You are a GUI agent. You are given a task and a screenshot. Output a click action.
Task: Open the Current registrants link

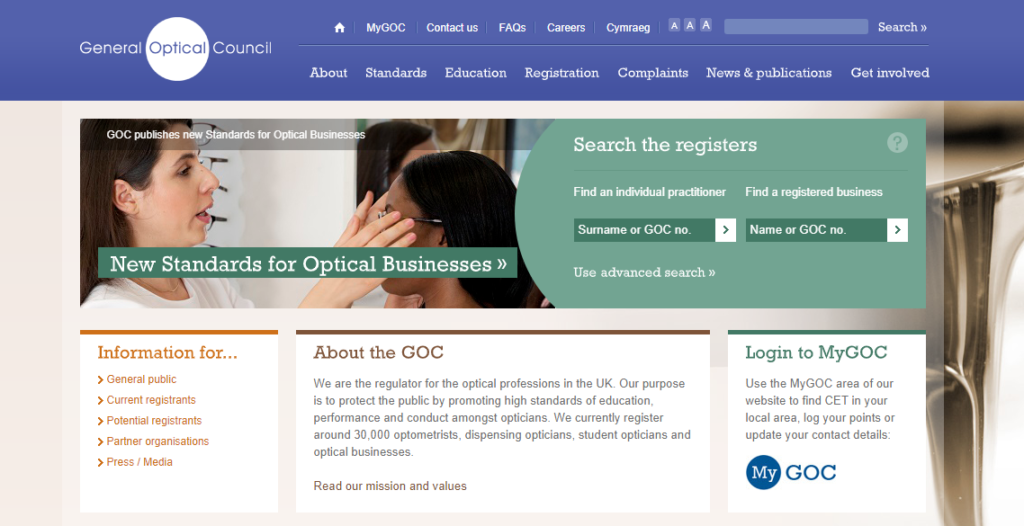(151, 400)
